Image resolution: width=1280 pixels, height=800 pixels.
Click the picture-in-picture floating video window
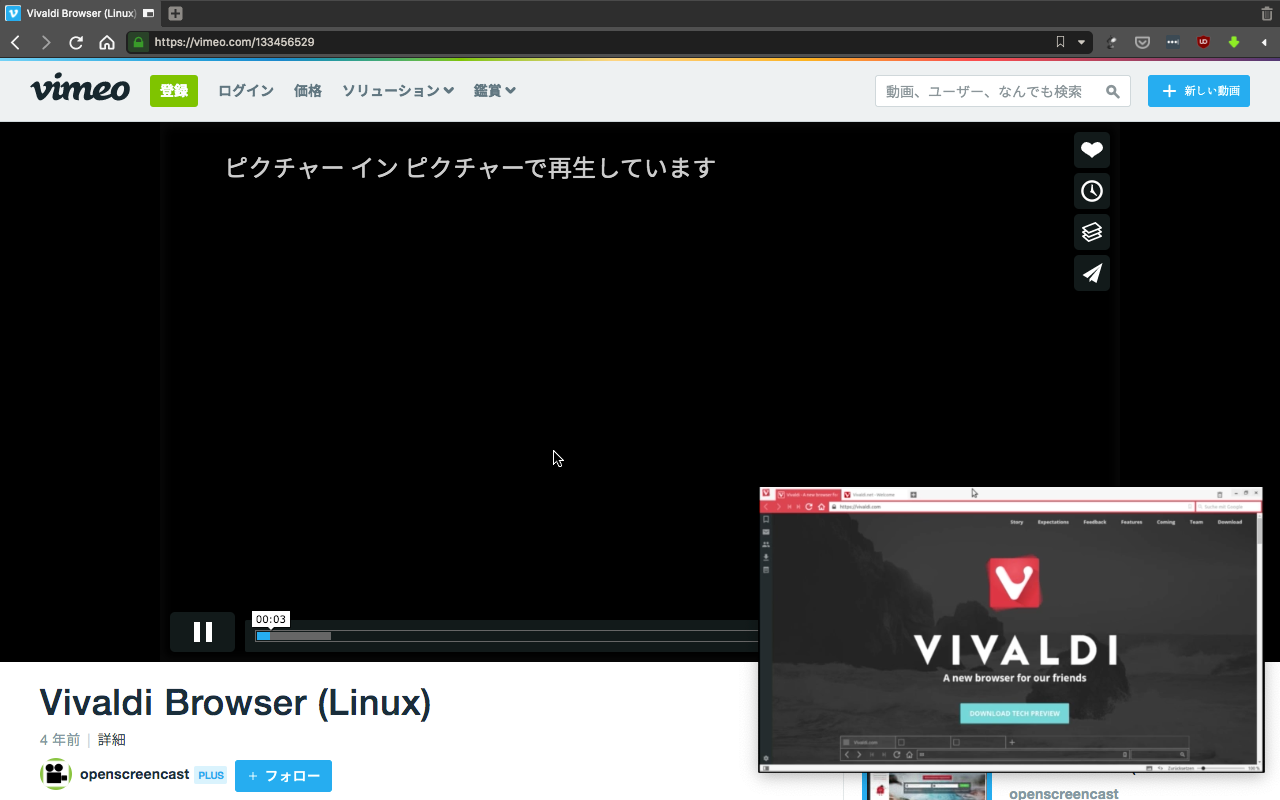pos(1011,629)
